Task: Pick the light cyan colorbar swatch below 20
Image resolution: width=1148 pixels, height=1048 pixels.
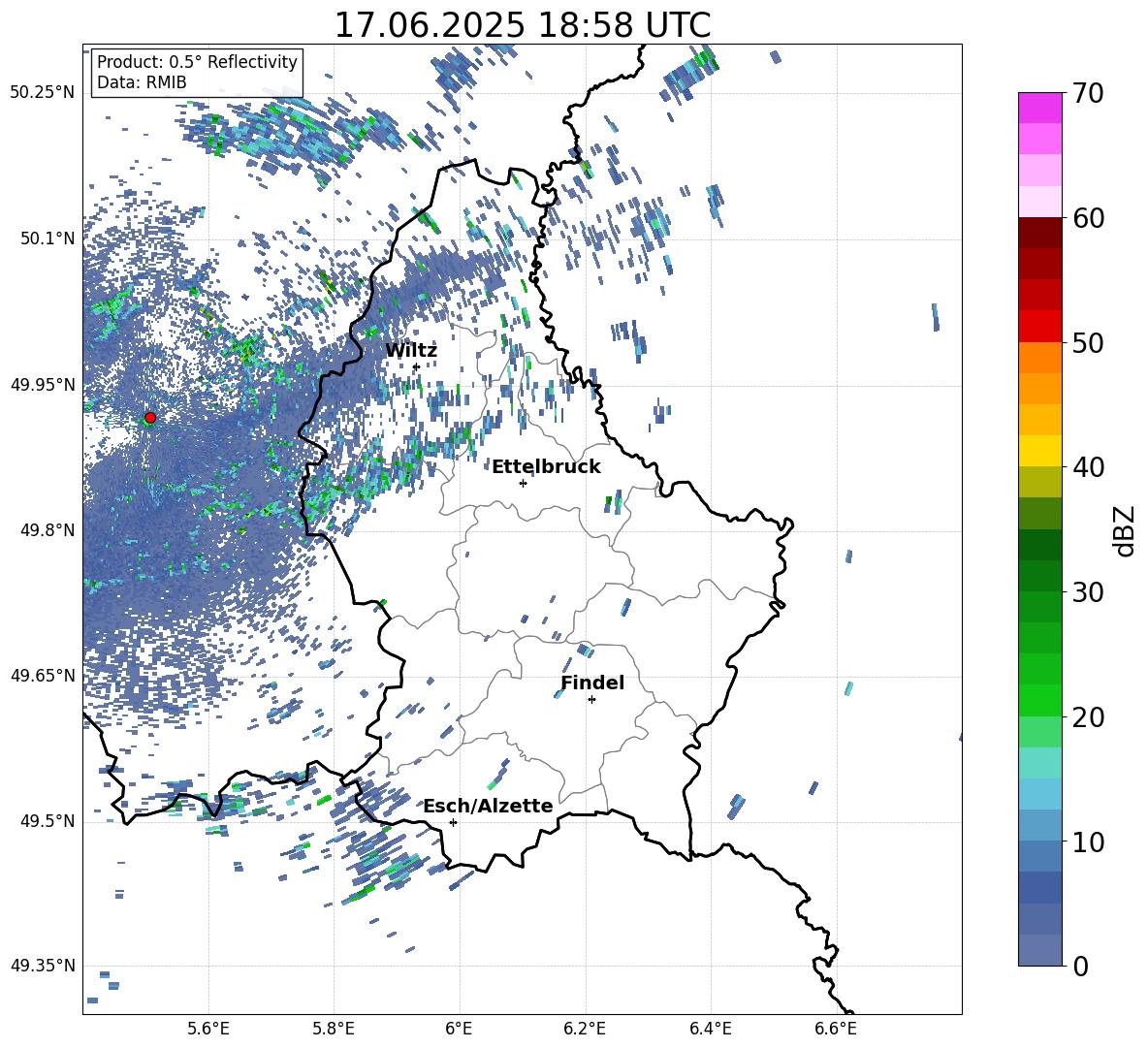Action: pyautogui.click(x=1039, y=763)
